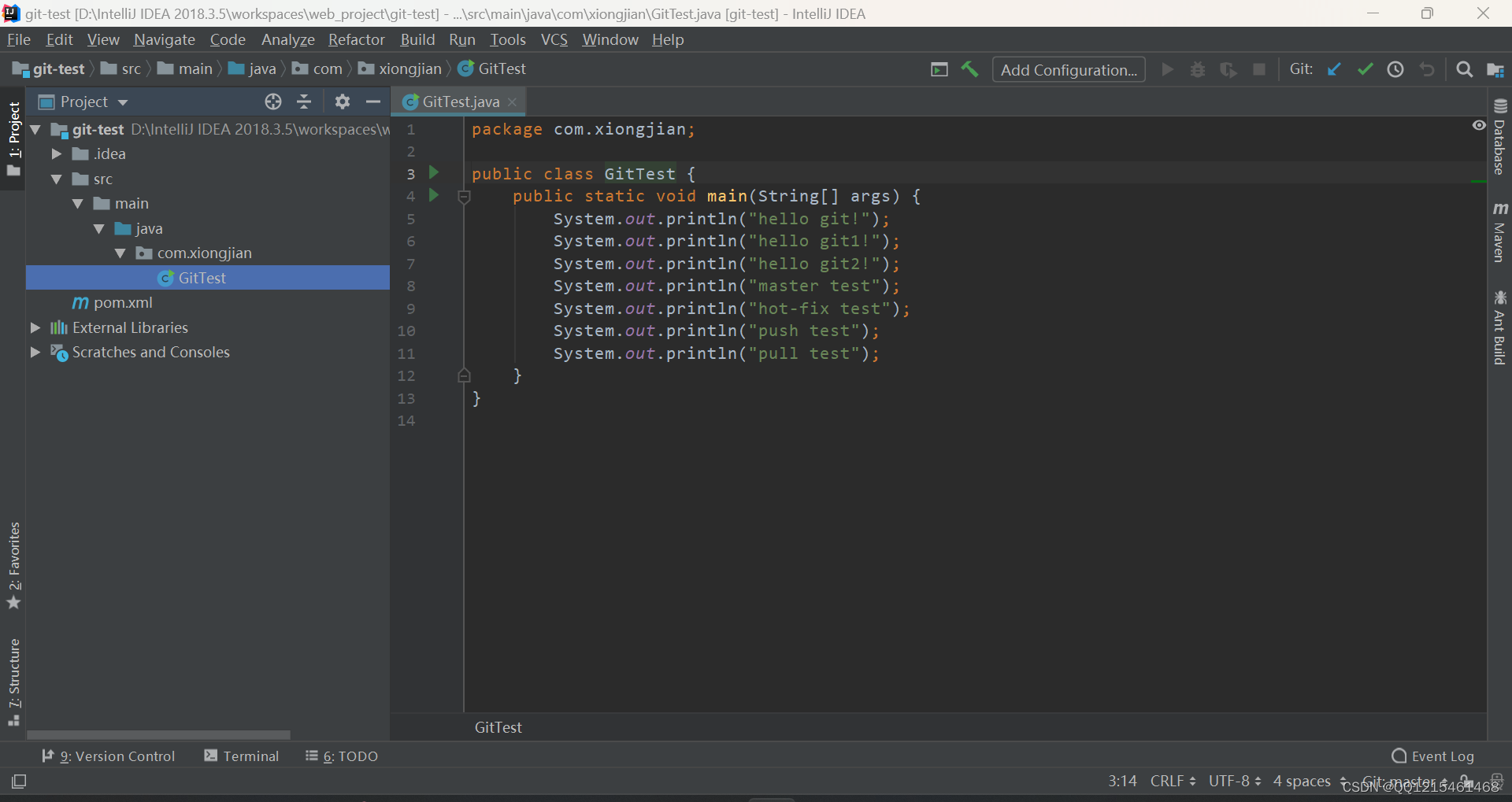Screen dimensions: 1512x802
Task: Expand Scratches and Consoles node
Action: pos(35,352)
